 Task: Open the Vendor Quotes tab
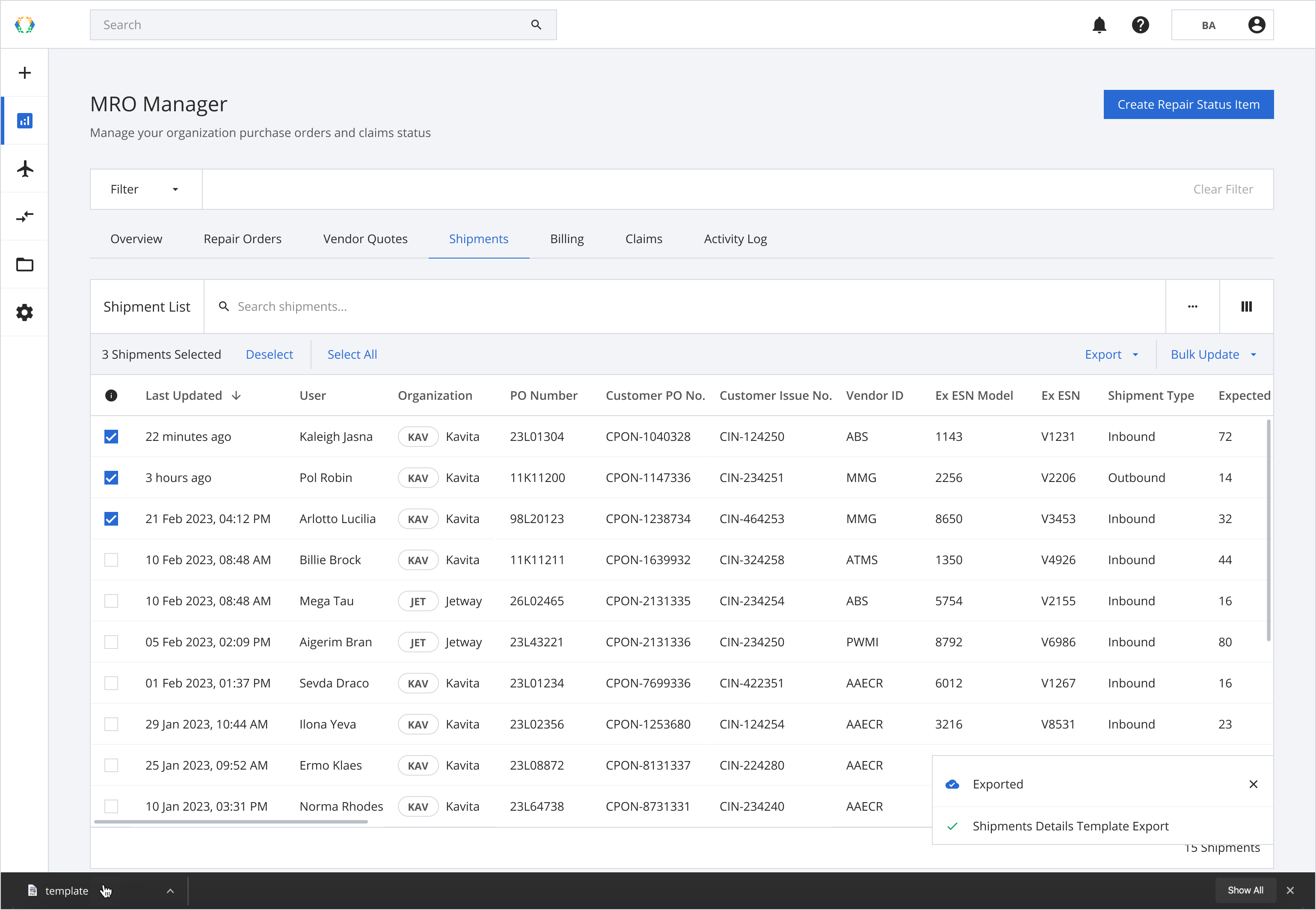tap(365, 239)
